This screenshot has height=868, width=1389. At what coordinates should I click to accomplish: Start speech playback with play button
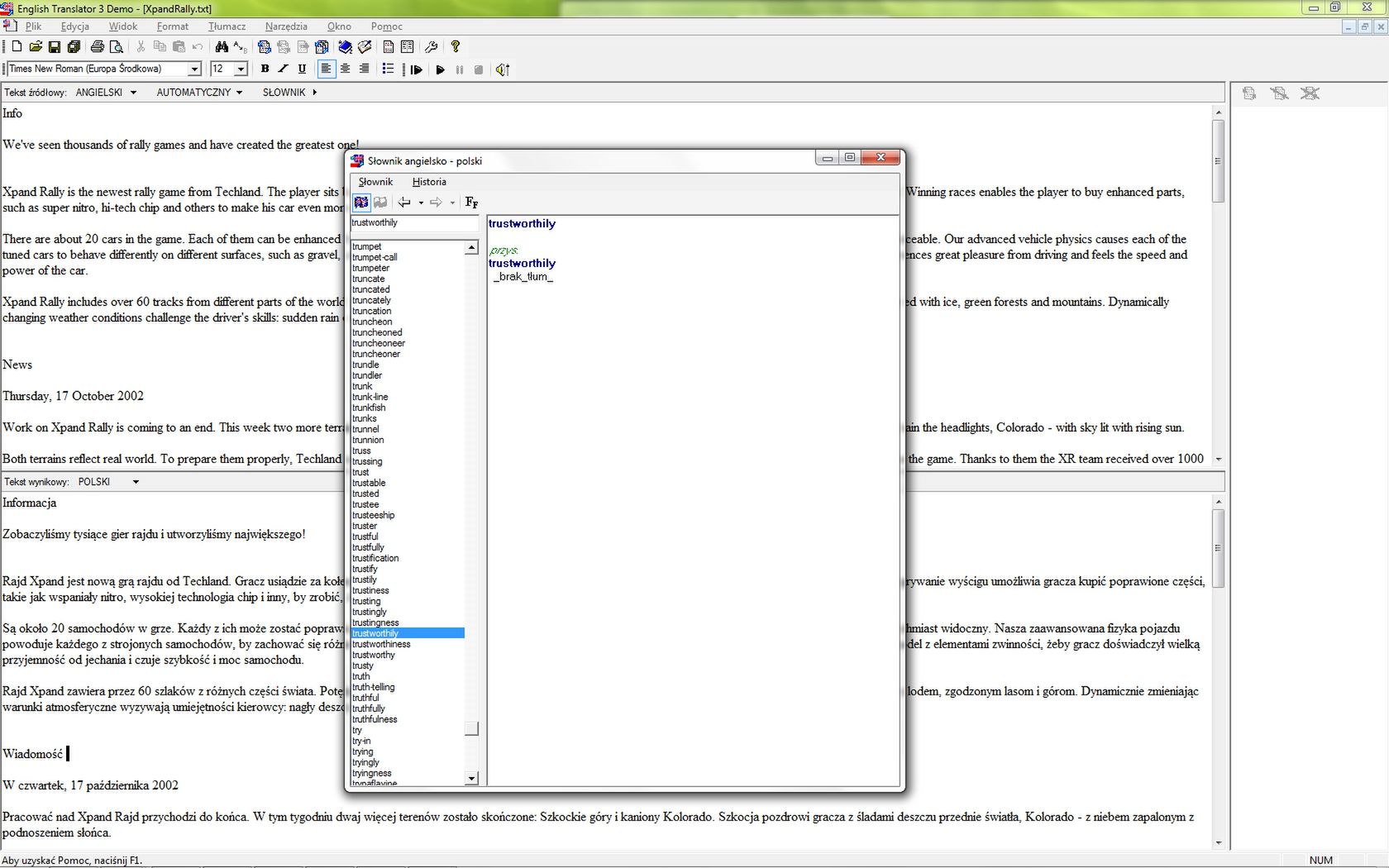441,70
